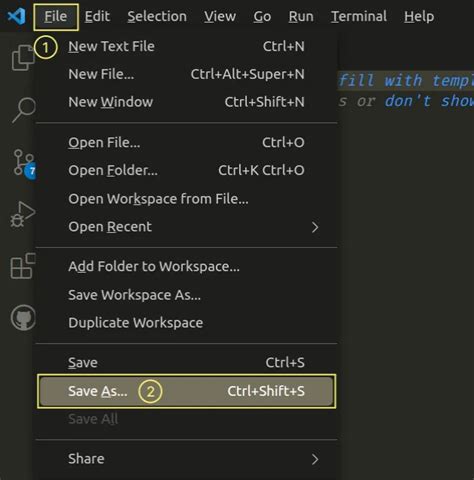Open the Explorer view icon
This screenshot has width=474, height=480.
tap(23, 58)
